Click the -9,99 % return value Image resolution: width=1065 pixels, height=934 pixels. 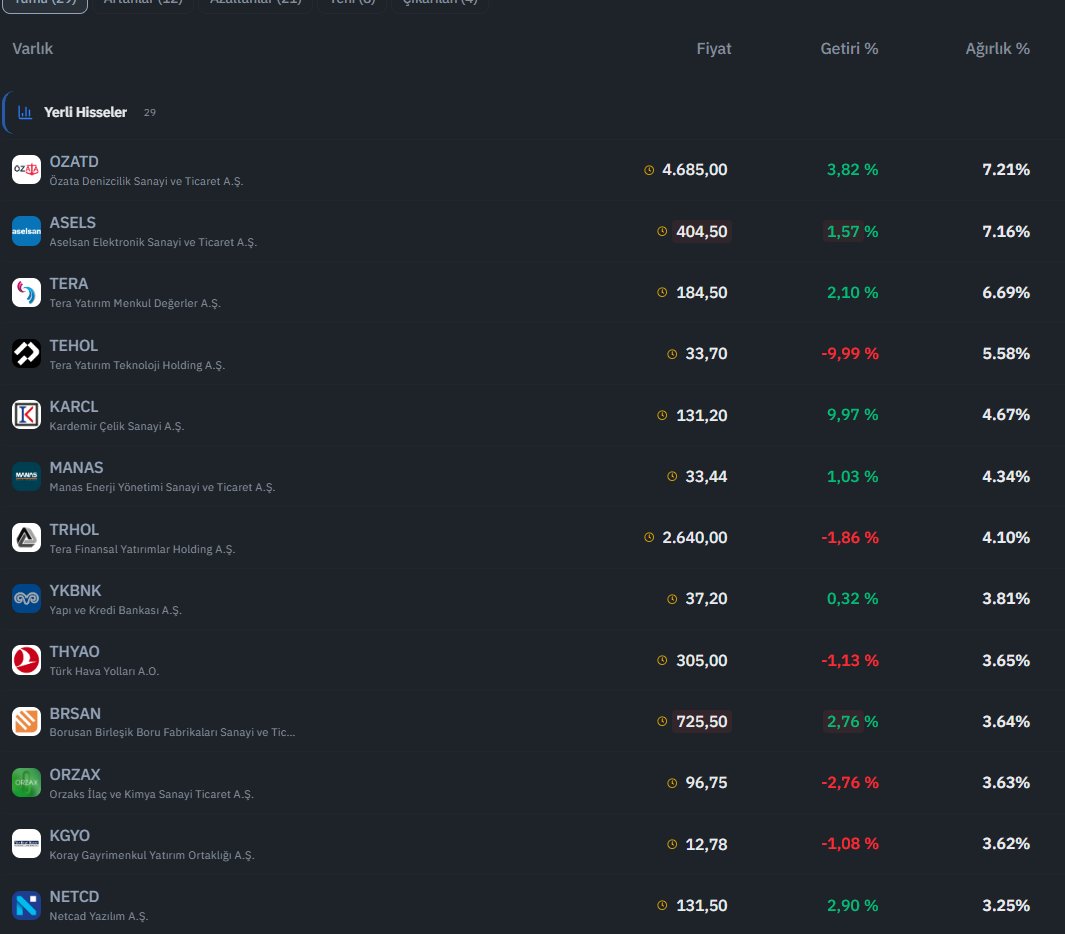[850, 354]
